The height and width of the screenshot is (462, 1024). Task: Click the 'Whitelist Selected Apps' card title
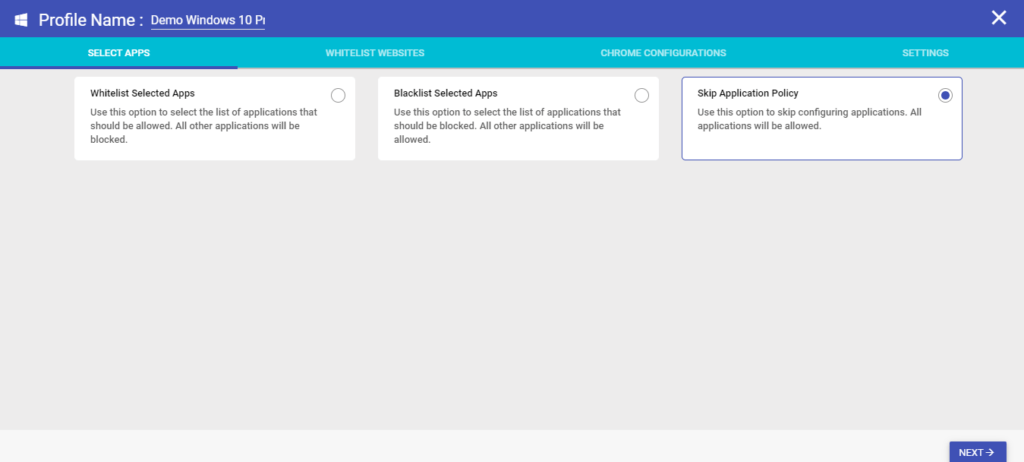(142, 93)
